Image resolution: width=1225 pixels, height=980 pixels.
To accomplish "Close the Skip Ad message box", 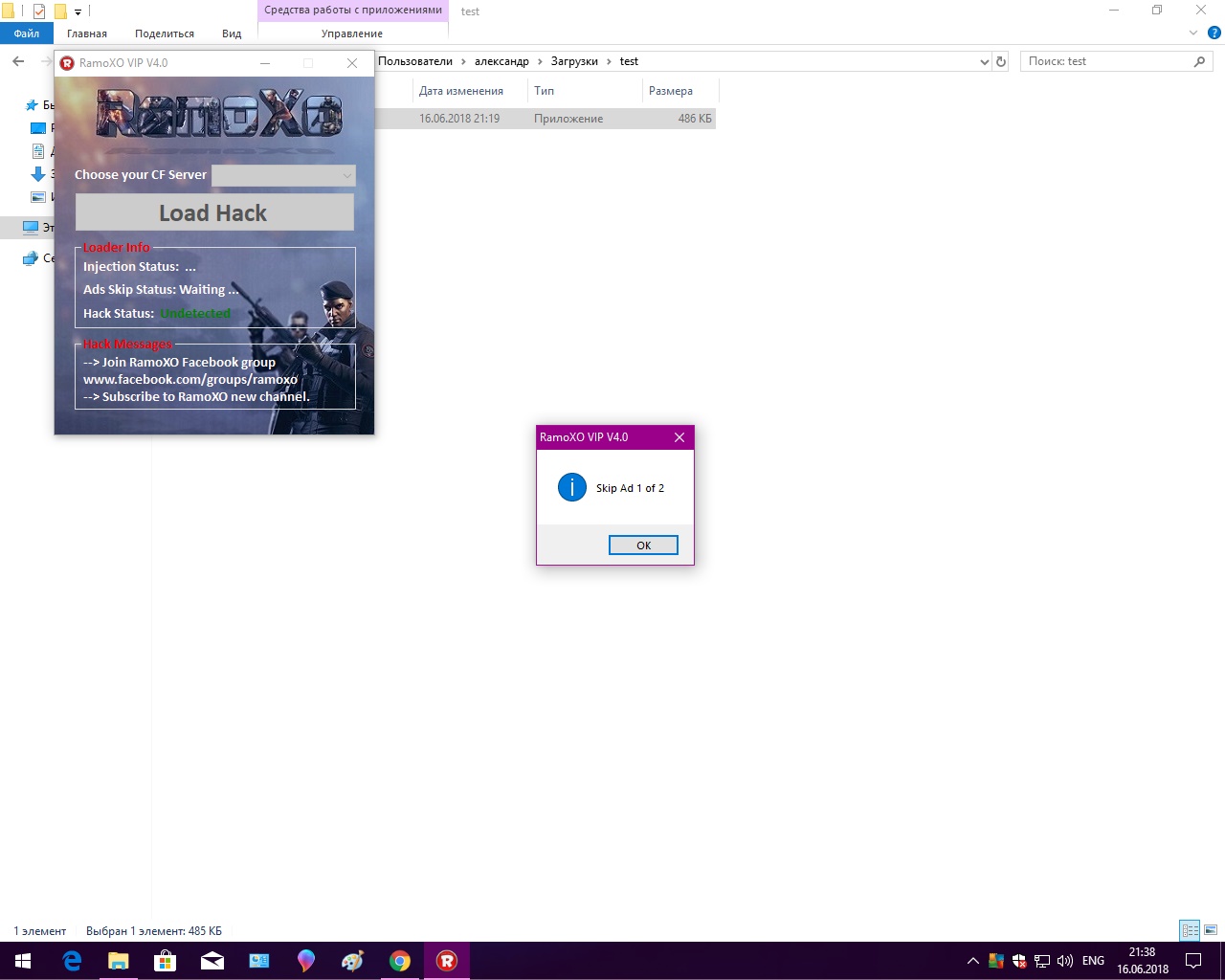I will pos(679,437).
